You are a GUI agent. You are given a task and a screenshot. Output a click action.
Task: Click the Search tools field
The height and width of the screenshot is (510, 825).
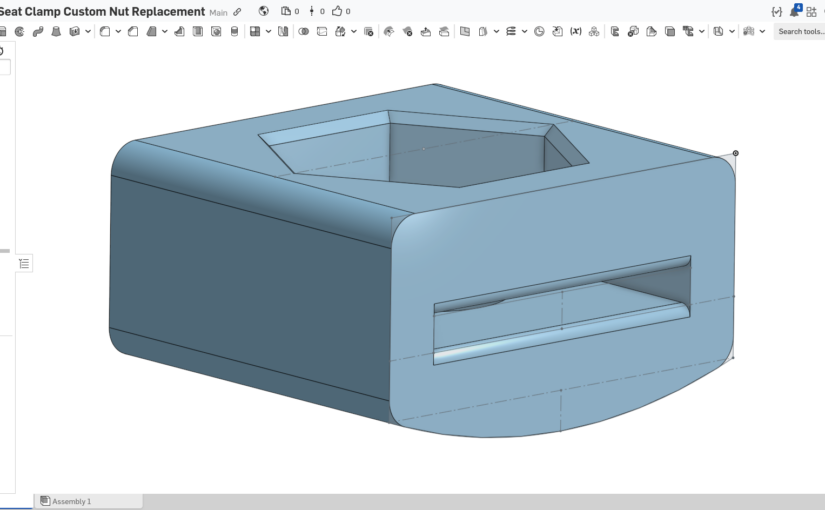(800, 32)
